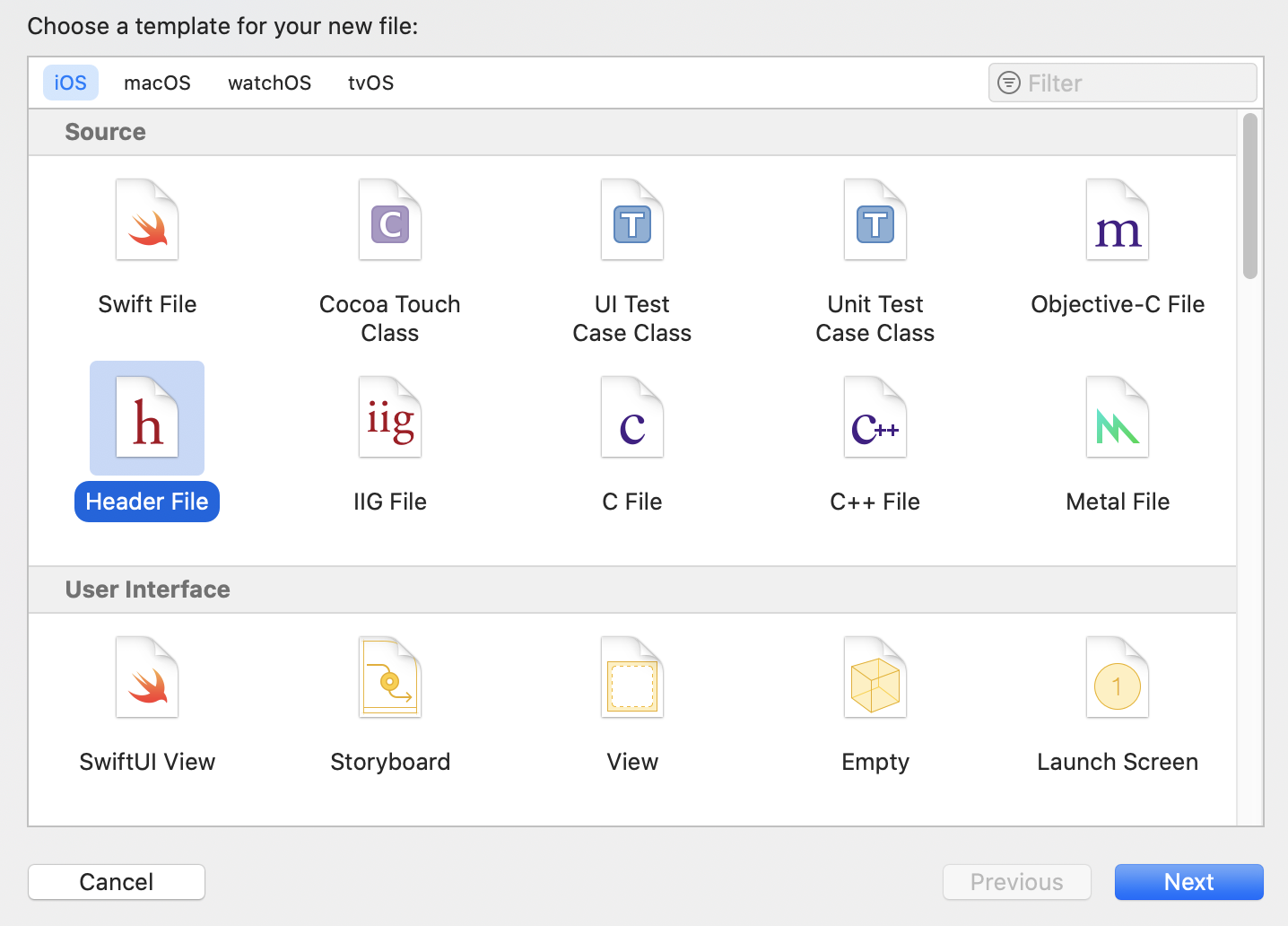Image resolution: width=1288 pixels, height=926 pixels.
Task: Click the "C File" label
Action: [632, 502]
